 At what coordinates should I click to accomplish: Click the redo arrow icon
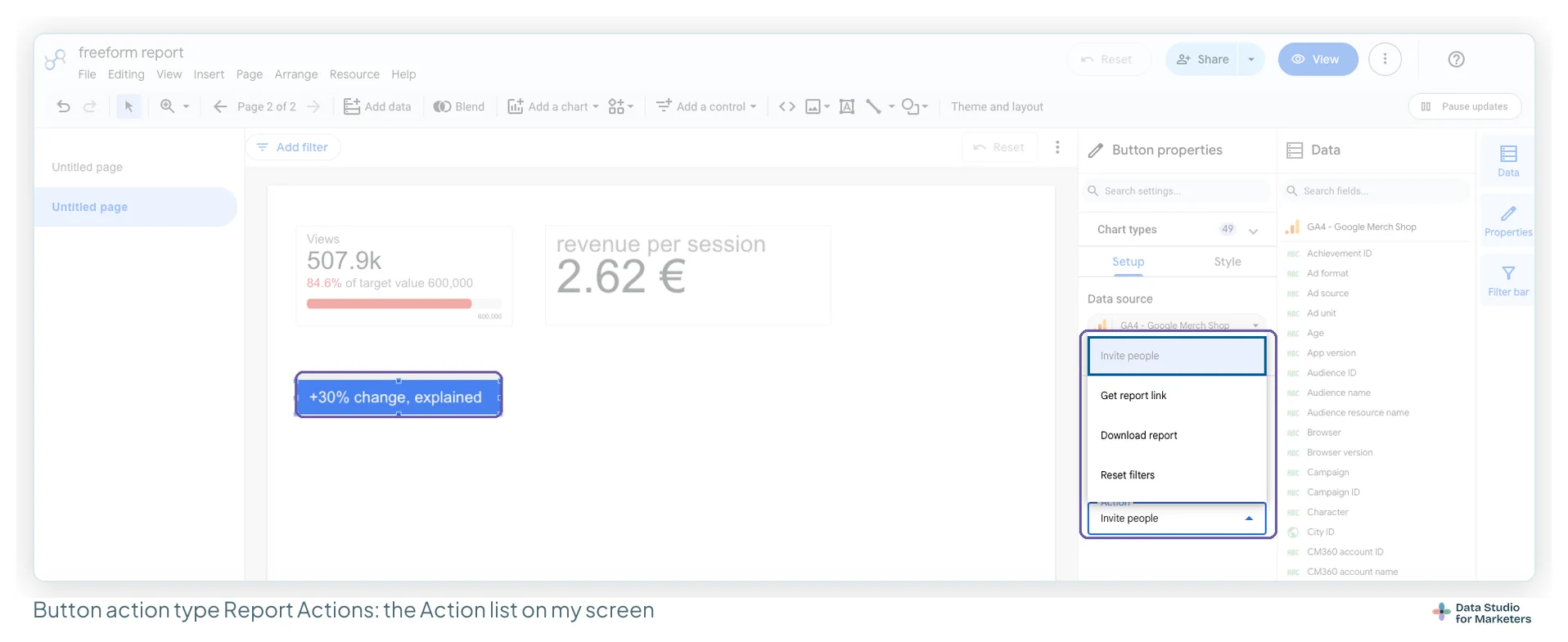[90, 106]
